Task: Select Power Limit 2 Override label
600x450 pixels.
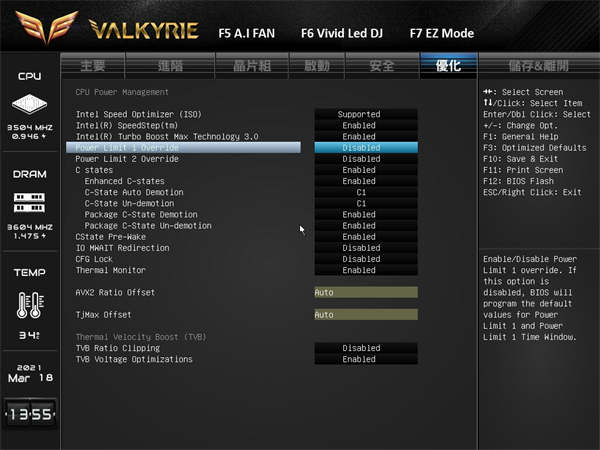Action: pyautogui.click(x=127, y=158)
